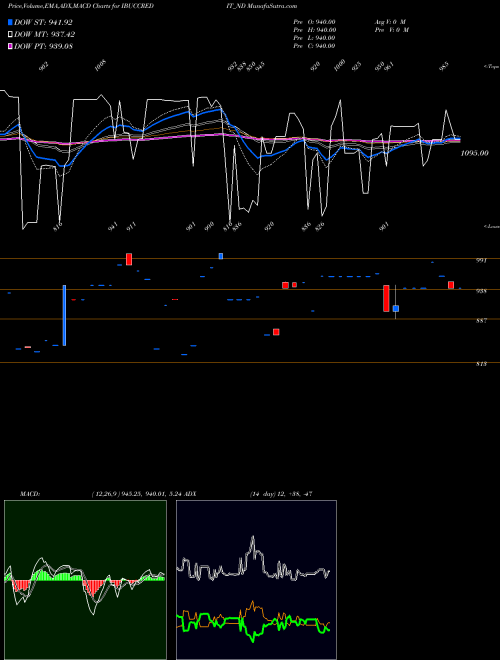Image resolution: width=500 pixels, height=660 pixels.
Task: Click the 938 price level label
Action: click(481, 291)
